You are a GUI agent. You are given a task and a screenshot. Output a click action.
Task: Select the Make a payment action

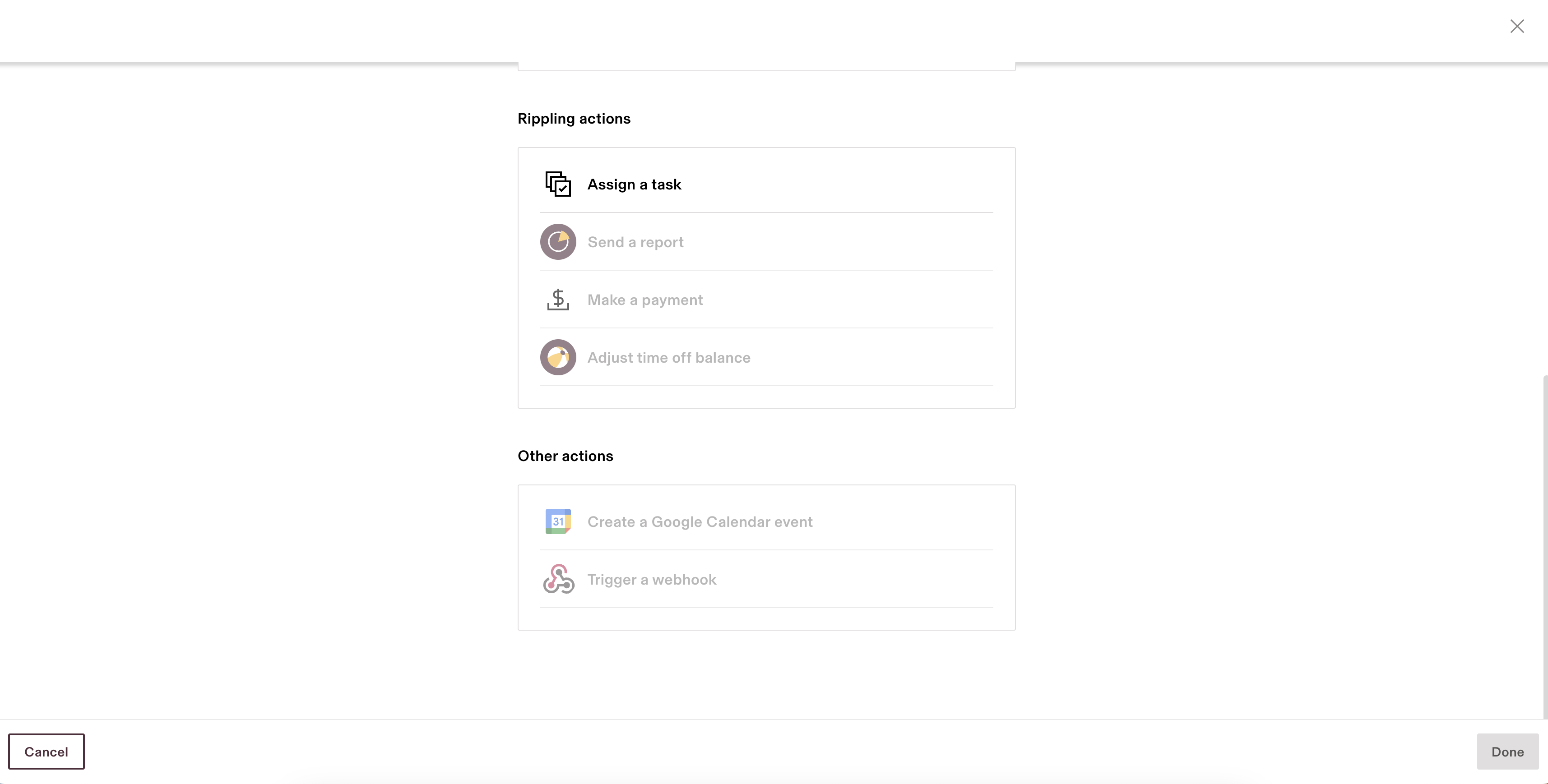coord(766,300)
